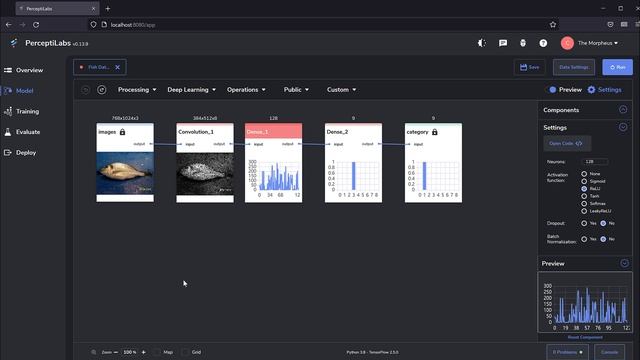Enable the Grid checkbox
The width and height of the screenshot is (640, 360).
tap(185, 352)
